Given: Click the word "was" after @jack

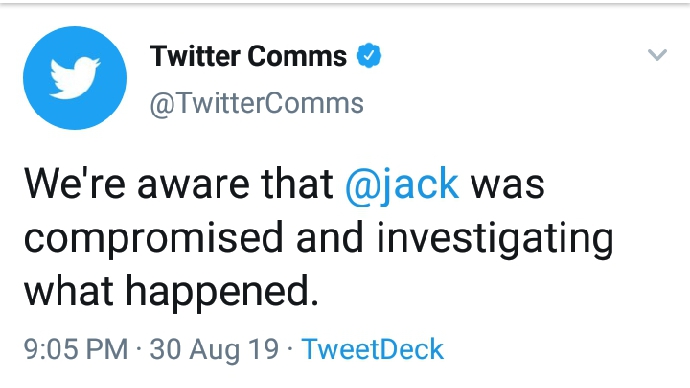Looking at the screenshot, I should (x=508, y=186).
